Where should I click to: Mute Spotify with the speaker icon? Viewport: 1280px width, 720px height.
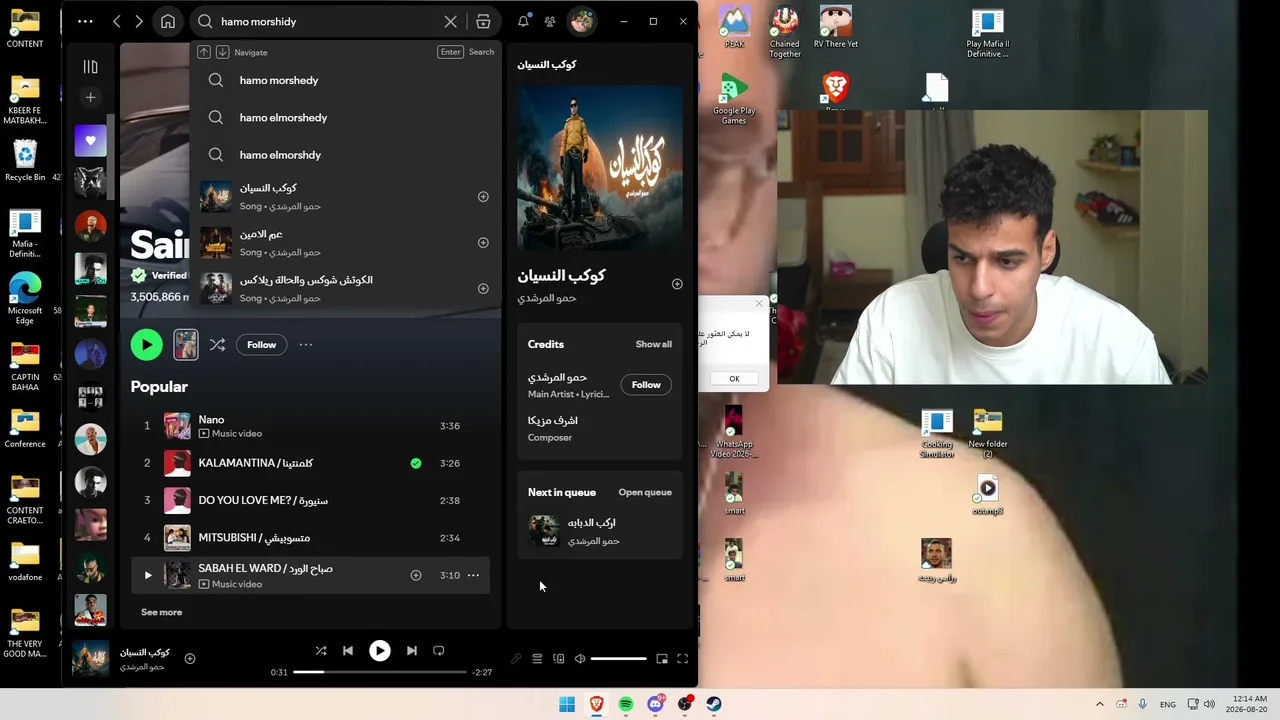point(580,659)
